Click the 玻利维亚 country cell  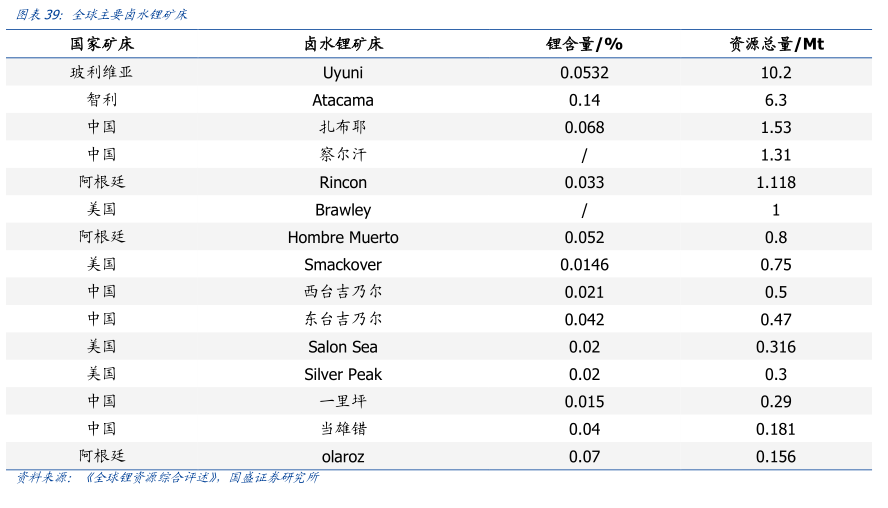click(x=101, y=72)
